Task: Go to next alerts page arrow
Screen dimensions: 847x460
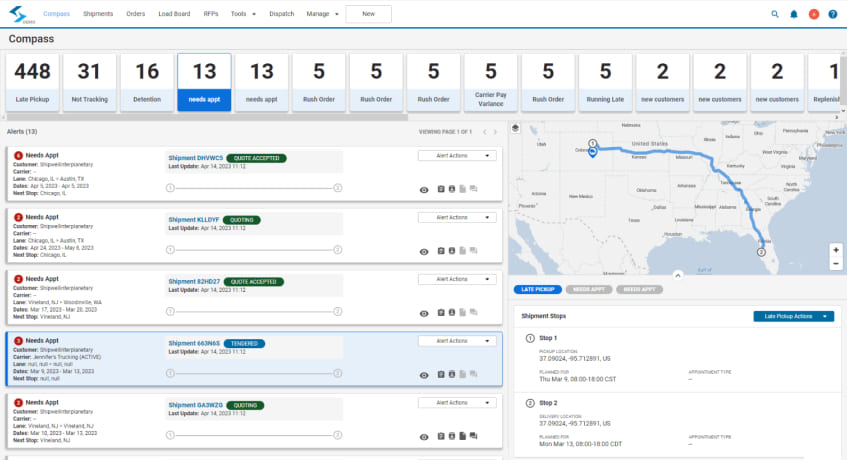Action: [495, 132]
